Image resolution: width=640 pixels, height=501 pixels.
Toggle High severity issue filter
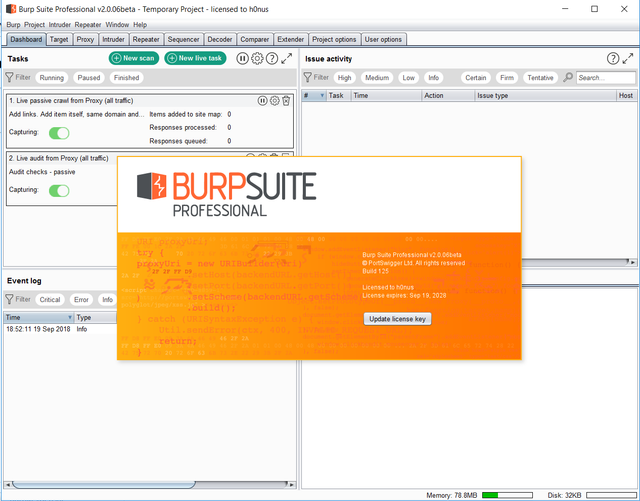coord(344,78)
